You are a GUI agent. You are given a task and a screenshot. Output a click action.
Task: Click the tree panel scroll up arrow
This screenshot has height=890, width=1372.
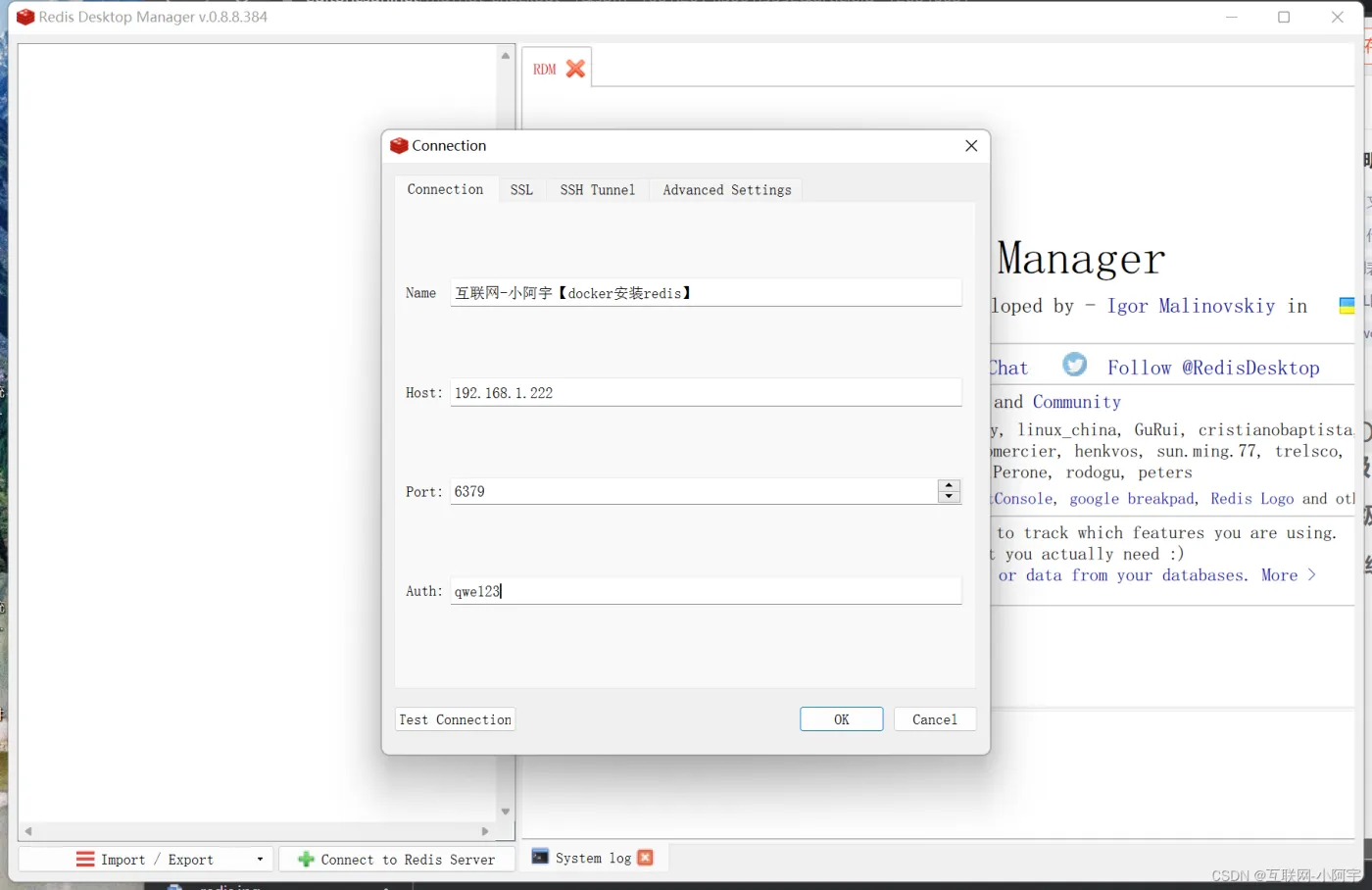pyautogui.click(x=506, y=56)
